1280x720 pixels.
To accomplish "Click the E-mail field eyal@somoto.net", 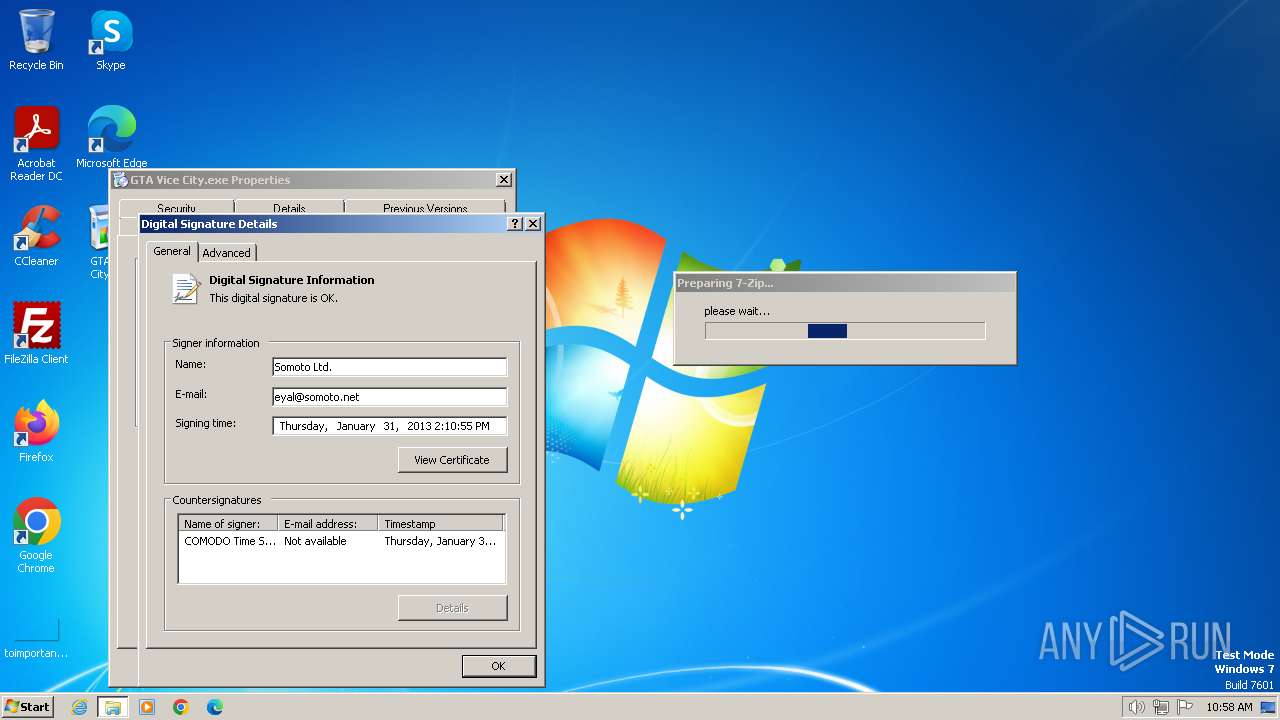I will click(x=389, y=397).
